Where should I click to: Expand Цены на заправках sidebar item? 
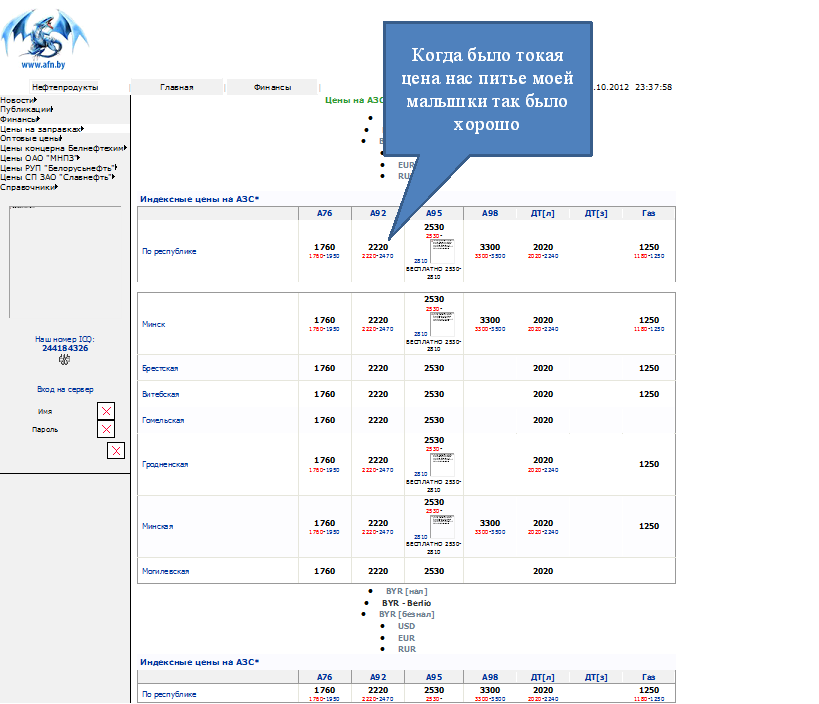click(40, 129)
